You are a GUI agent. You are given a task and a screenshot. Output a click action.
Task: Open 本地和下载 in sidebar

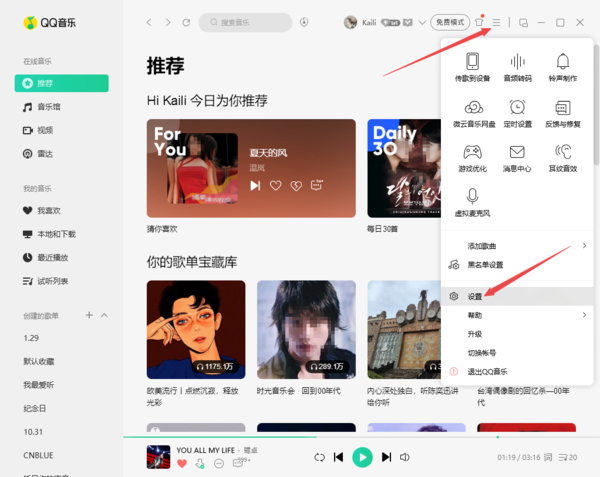point(62,234)
